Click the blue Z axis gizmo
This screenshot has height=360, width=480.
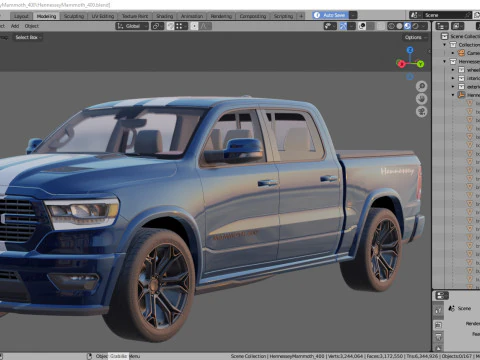(x=410, y=50)
